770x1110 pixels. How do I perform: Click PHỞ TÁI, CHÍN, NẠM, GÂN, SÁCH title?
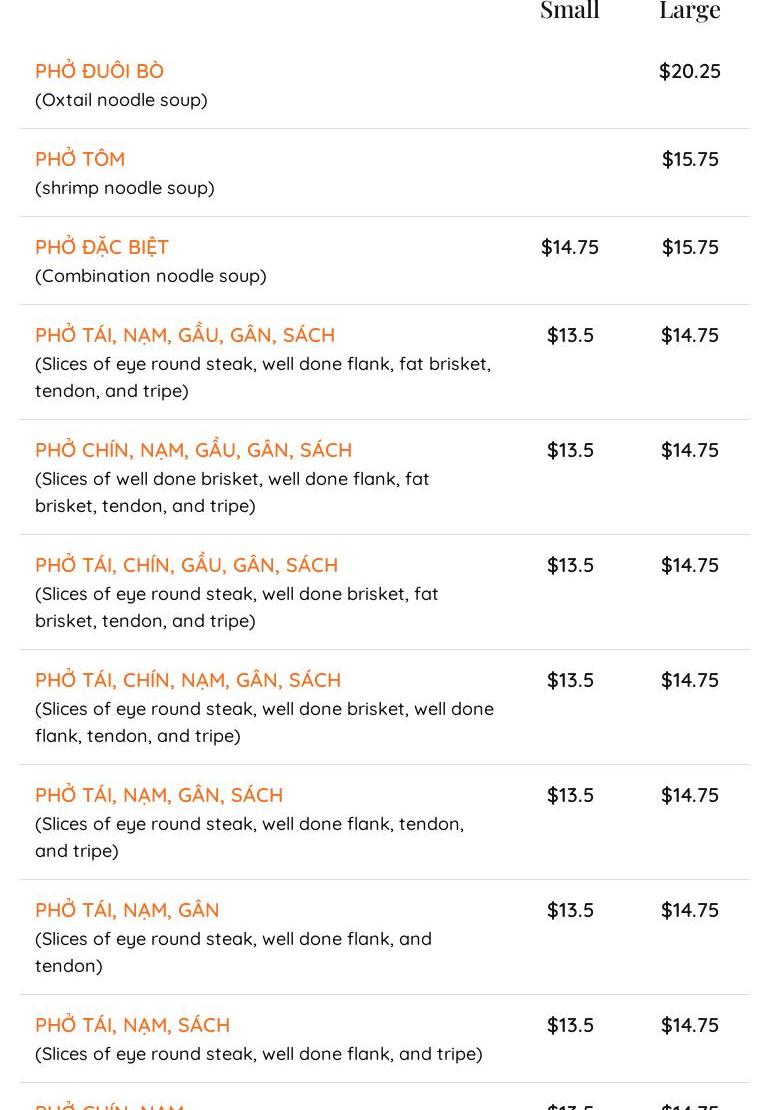(188, 680)
